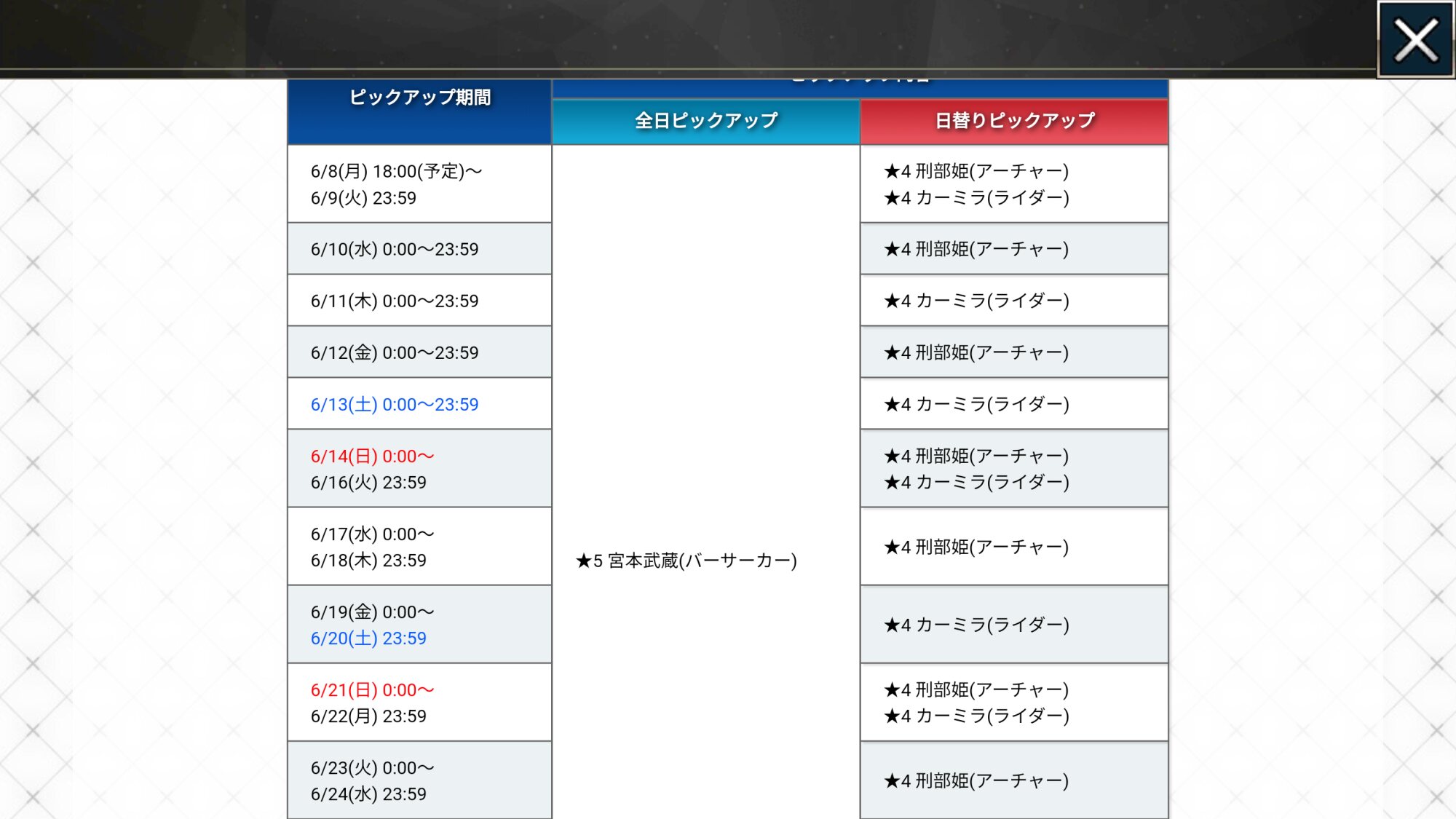The image size is (1456, 819).
Task: Click the blue 6/20(土) 23:59 text
Action: pyautogui.click(x=368, y=638)
